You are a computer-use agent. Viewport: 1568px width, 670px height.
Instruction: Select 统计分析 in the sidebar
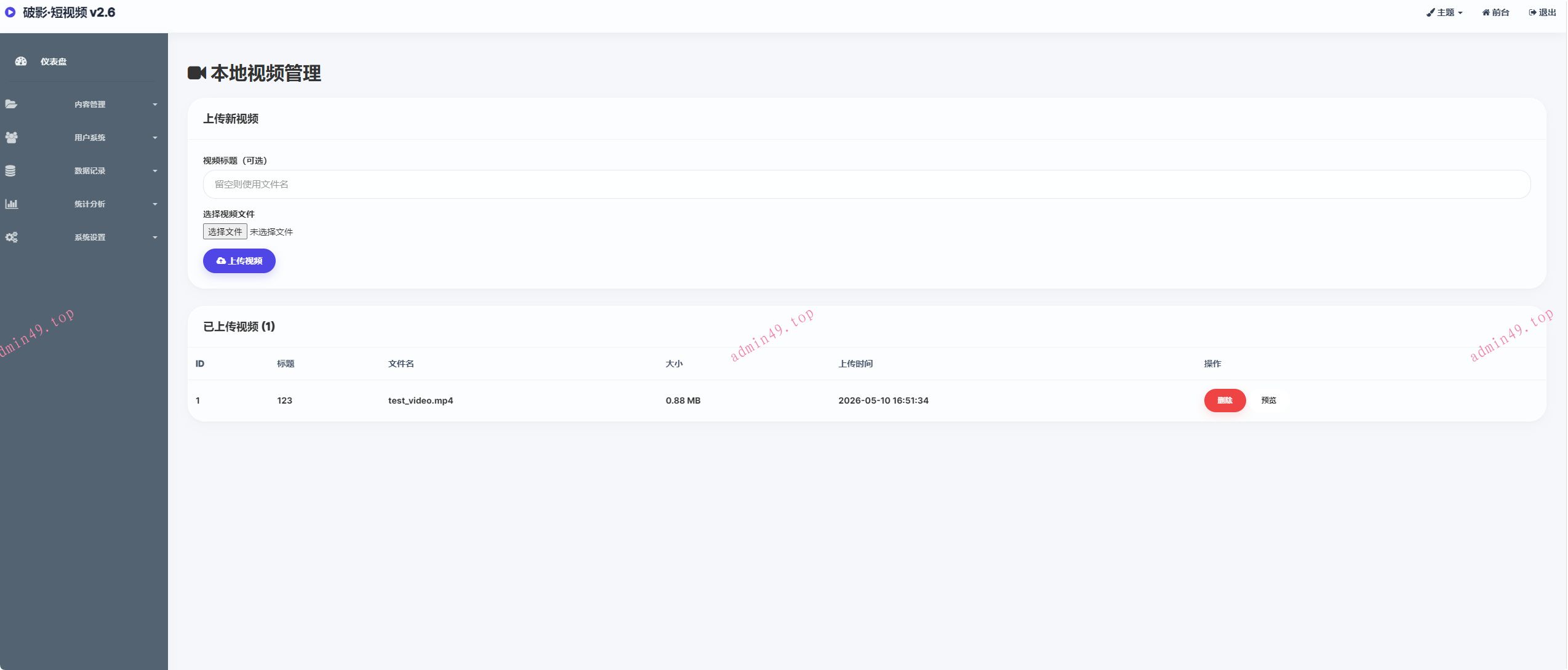[90, 204]
